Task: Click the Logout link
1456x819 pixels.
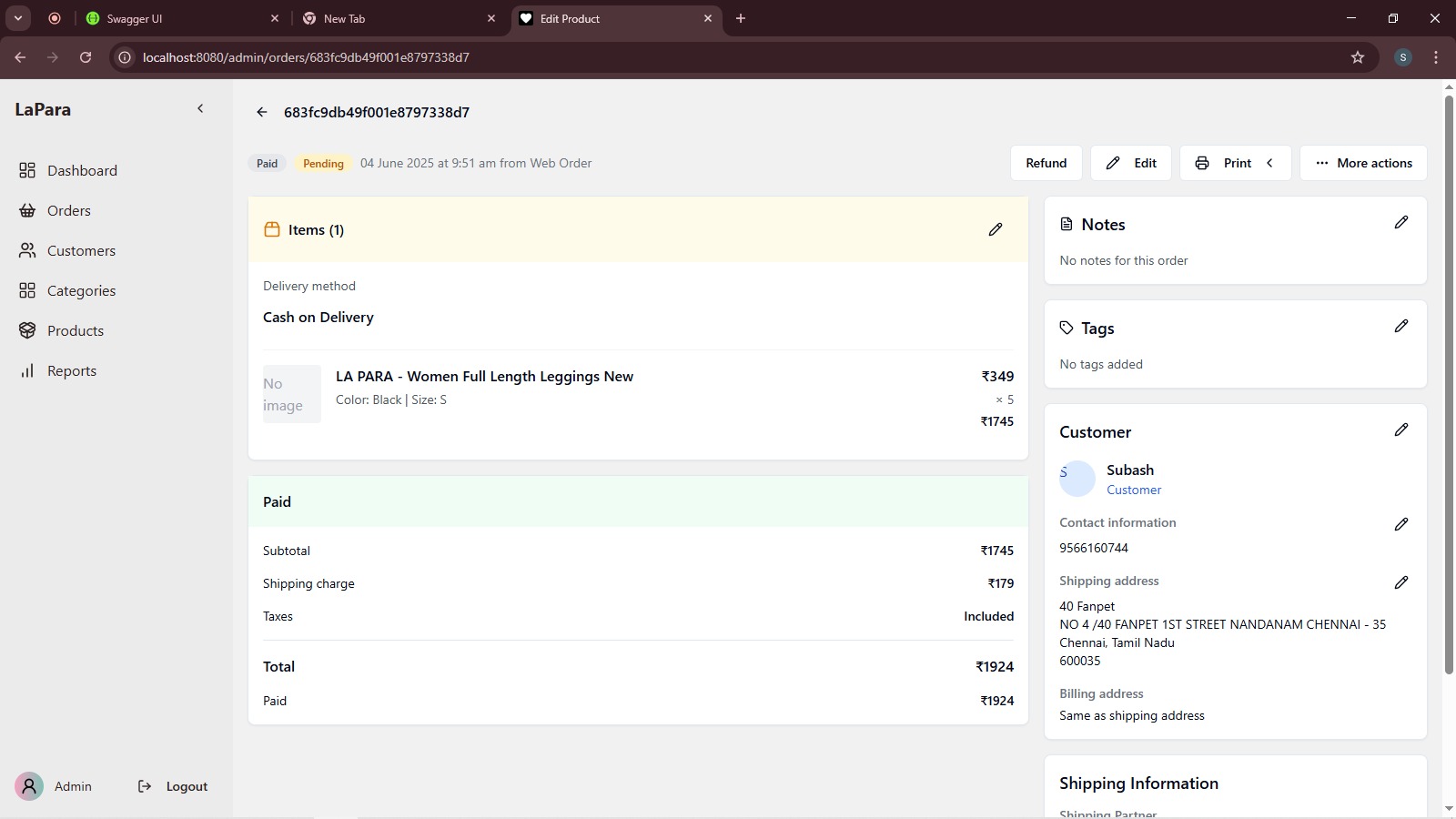Action: click(186, 786)
